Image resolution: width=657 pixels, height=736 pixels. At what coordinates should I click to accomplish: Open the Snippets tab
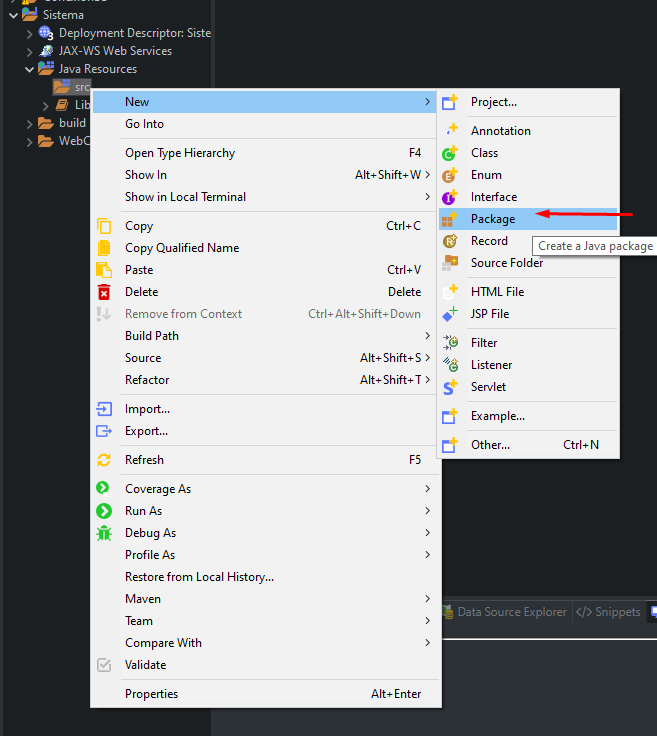tap(608, 612)
